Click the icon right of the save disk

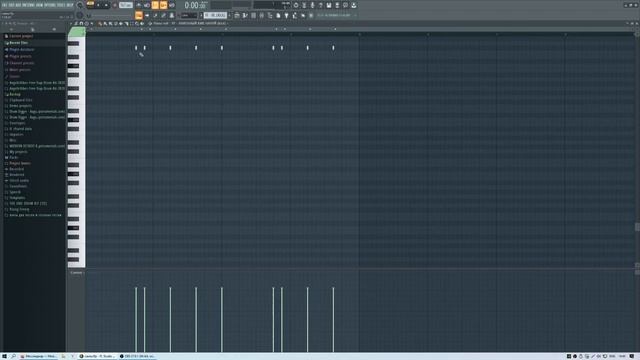tap(337, 5)
